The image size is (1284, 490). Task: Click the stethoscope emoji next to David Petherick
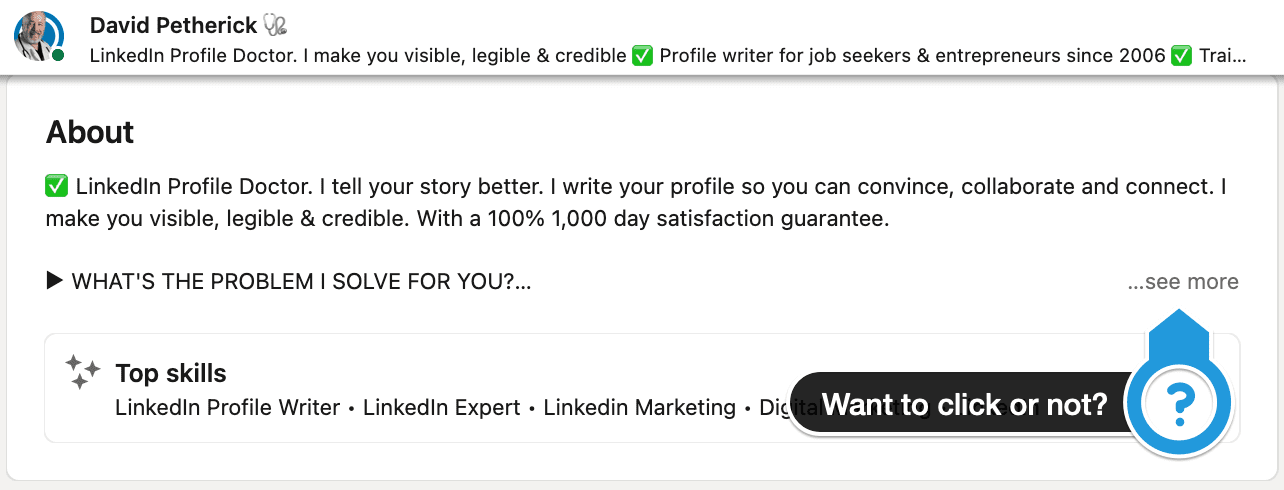point(276,24)
